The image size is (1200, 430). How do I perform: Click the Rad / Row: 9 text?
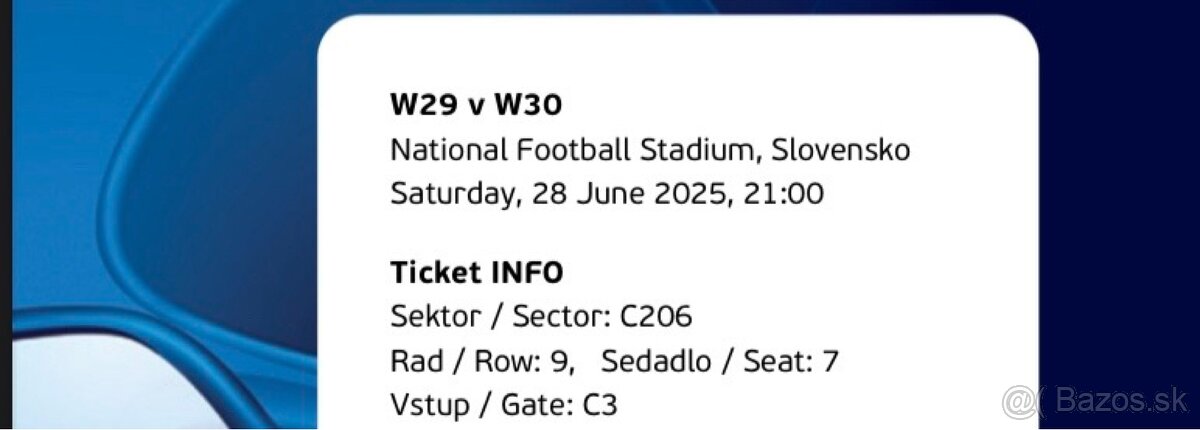point(482,361)
